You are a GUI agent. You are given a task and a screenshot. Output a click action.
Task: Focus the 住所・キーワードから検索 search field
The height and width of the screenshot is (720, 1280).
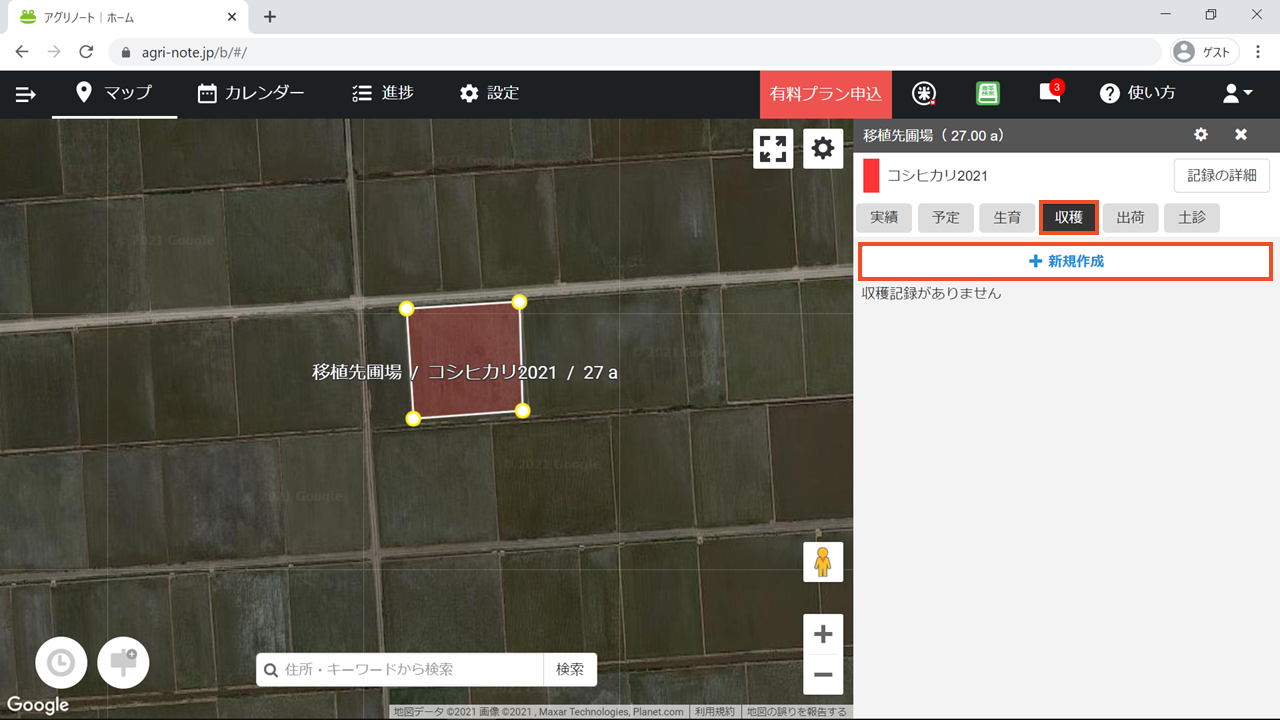(400, 669)
